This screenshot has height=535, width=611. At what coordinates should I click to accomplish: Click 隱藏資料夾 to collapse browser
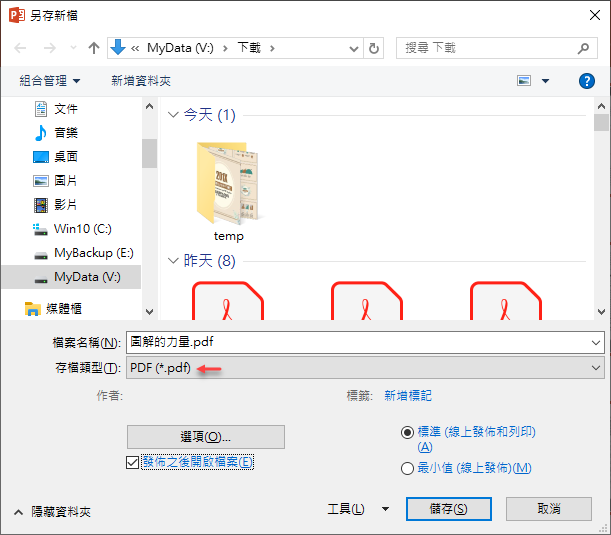[x=52, y=512]
